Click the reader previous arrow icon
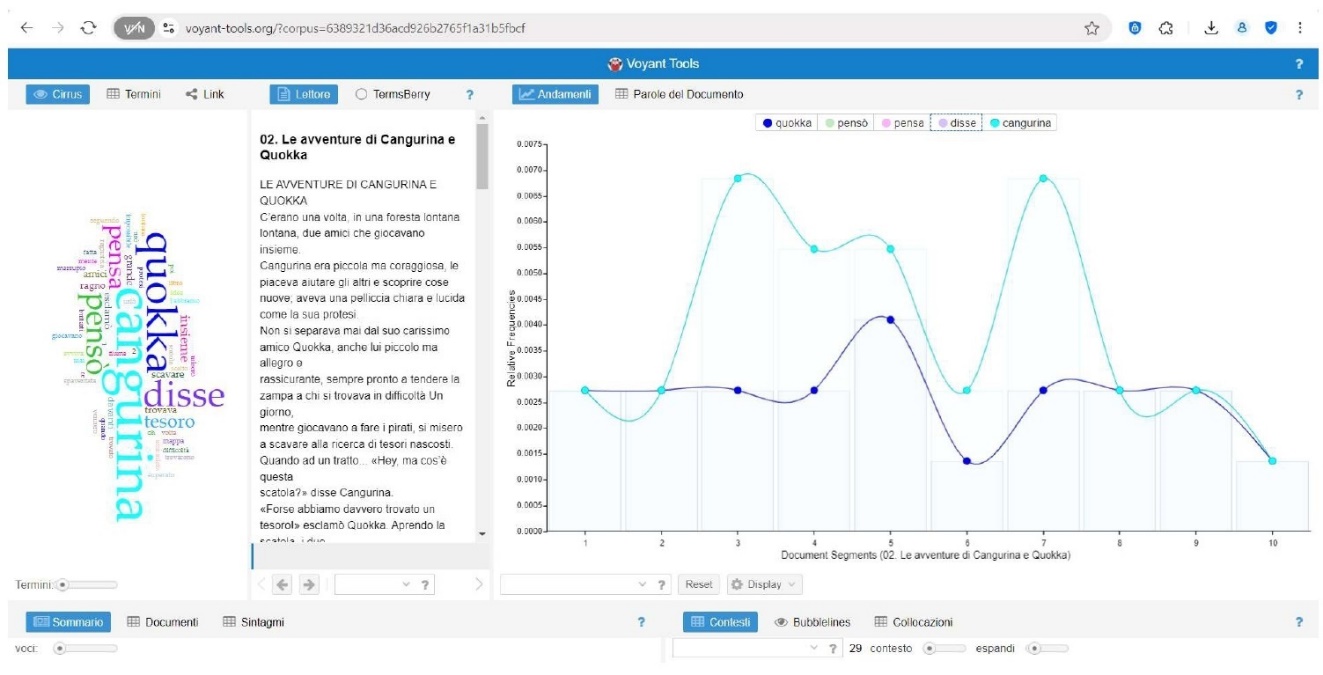The image size is (1323, 675). pos(282,584)
